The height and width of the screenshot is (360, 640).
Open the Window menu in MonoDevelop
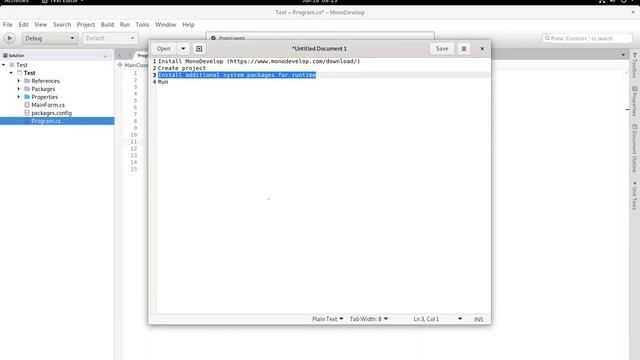pos(165,25)
